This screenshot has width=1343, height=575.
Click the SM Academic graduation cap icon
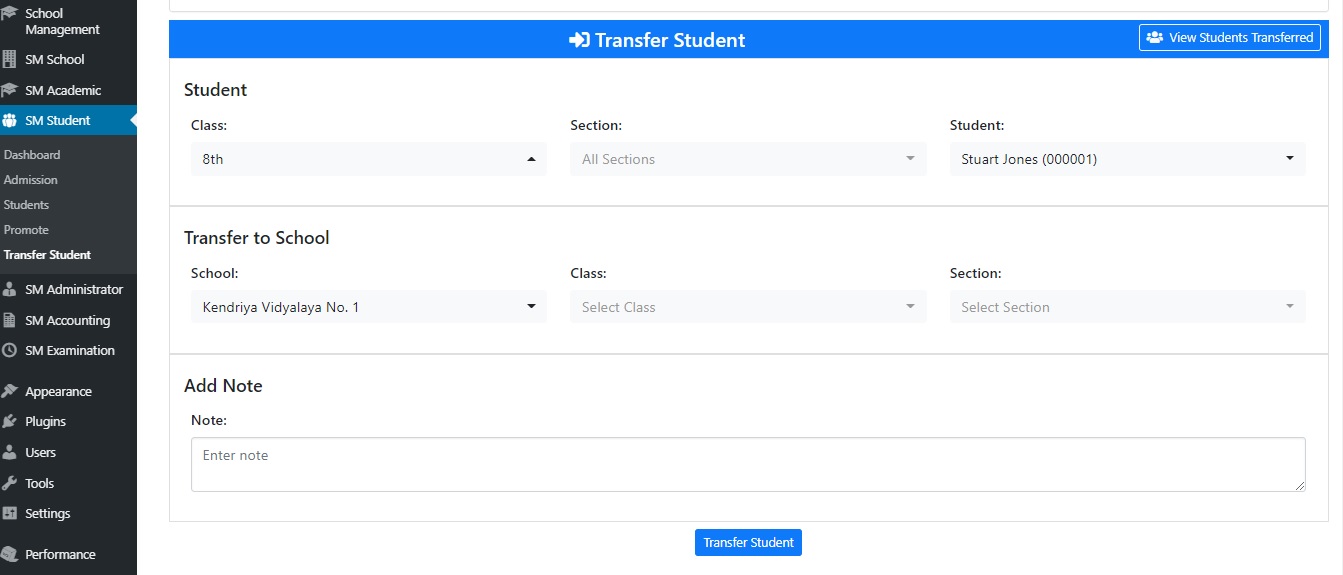pos(10,90)
